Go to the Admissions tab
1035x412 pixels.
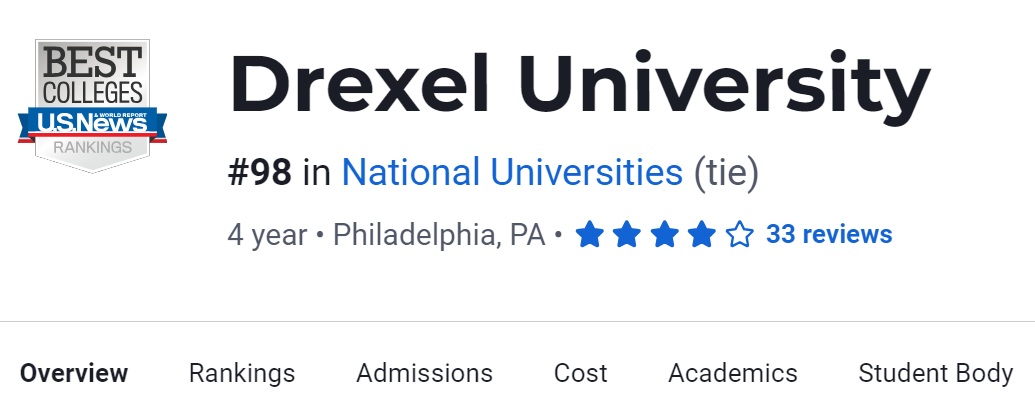click(424, 374)
